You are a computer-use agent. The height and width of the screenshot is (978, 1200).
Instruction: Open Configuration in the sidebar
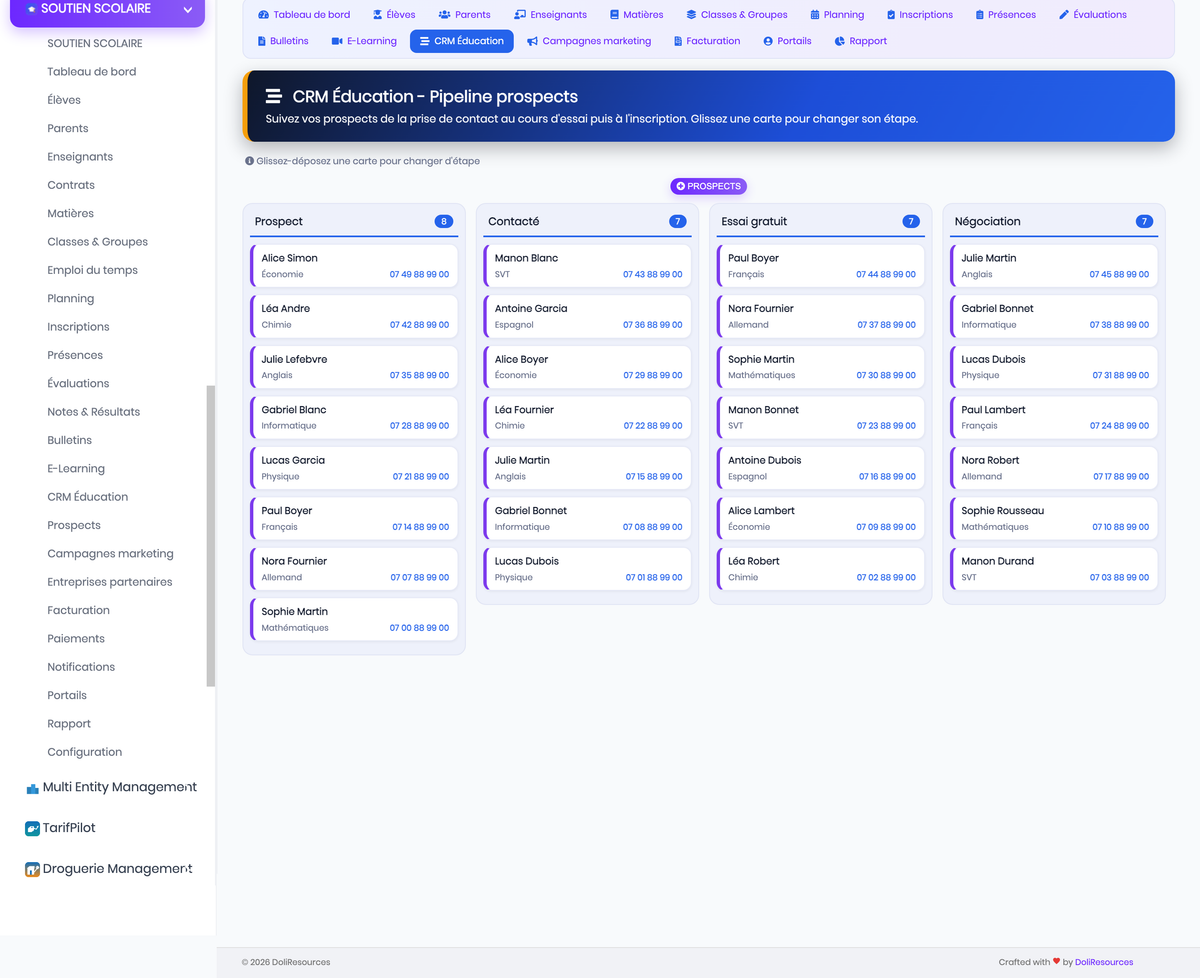click(x=85, y=752)
